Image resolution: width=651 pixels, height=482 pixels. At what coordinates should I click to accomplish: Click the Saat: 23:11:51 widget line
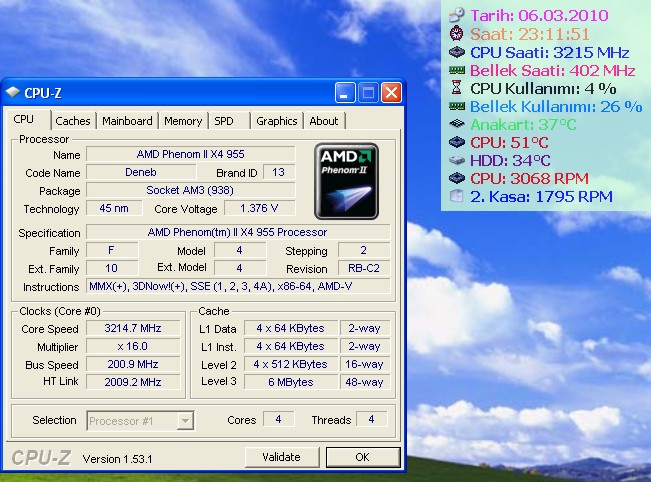(x=530, y=34)
